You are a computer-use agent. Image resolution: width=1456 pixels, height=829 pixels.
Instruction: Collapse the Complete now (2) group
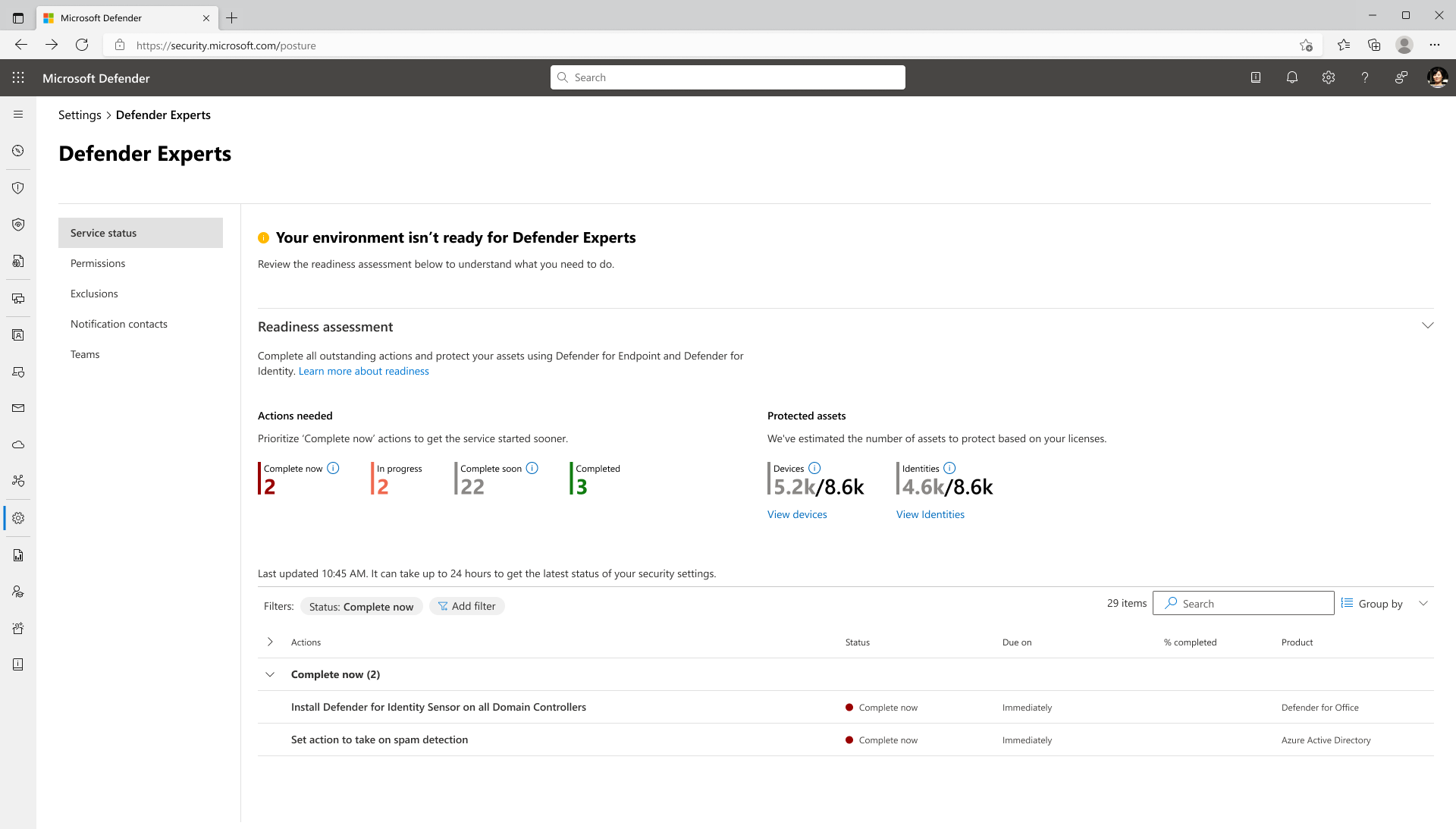tap(270, 674)
